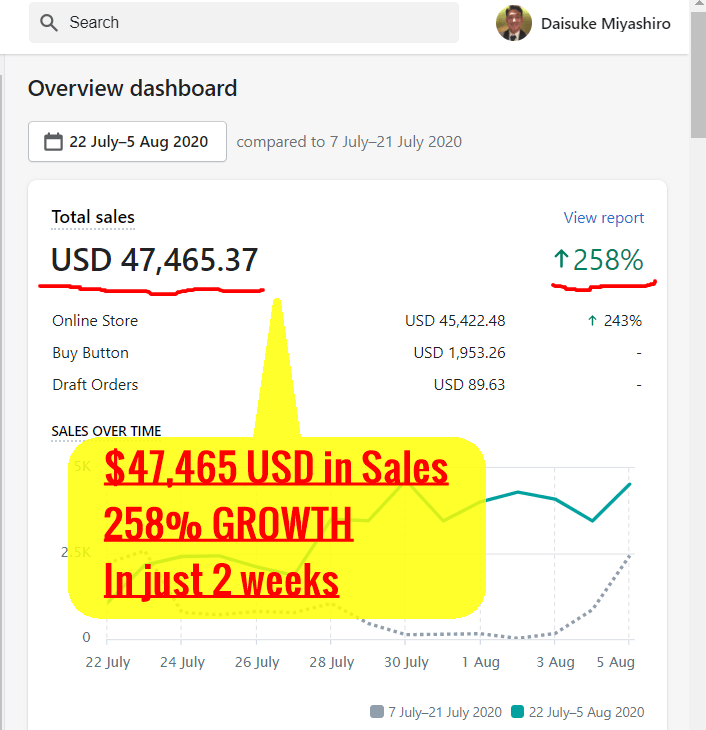Click the magnifying glass search icon
The image size is (706, 730).
click(x=48, y=23)
